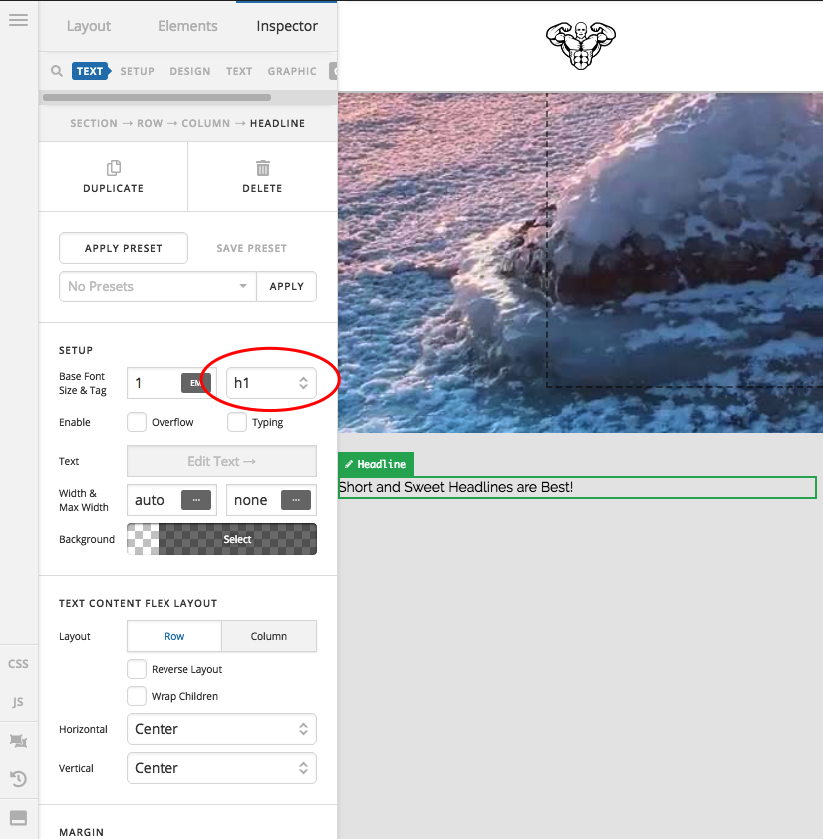Screen dimensions: 823x839
Task: Jump to the DESIGN control group
Action: (x=190, y=71)
